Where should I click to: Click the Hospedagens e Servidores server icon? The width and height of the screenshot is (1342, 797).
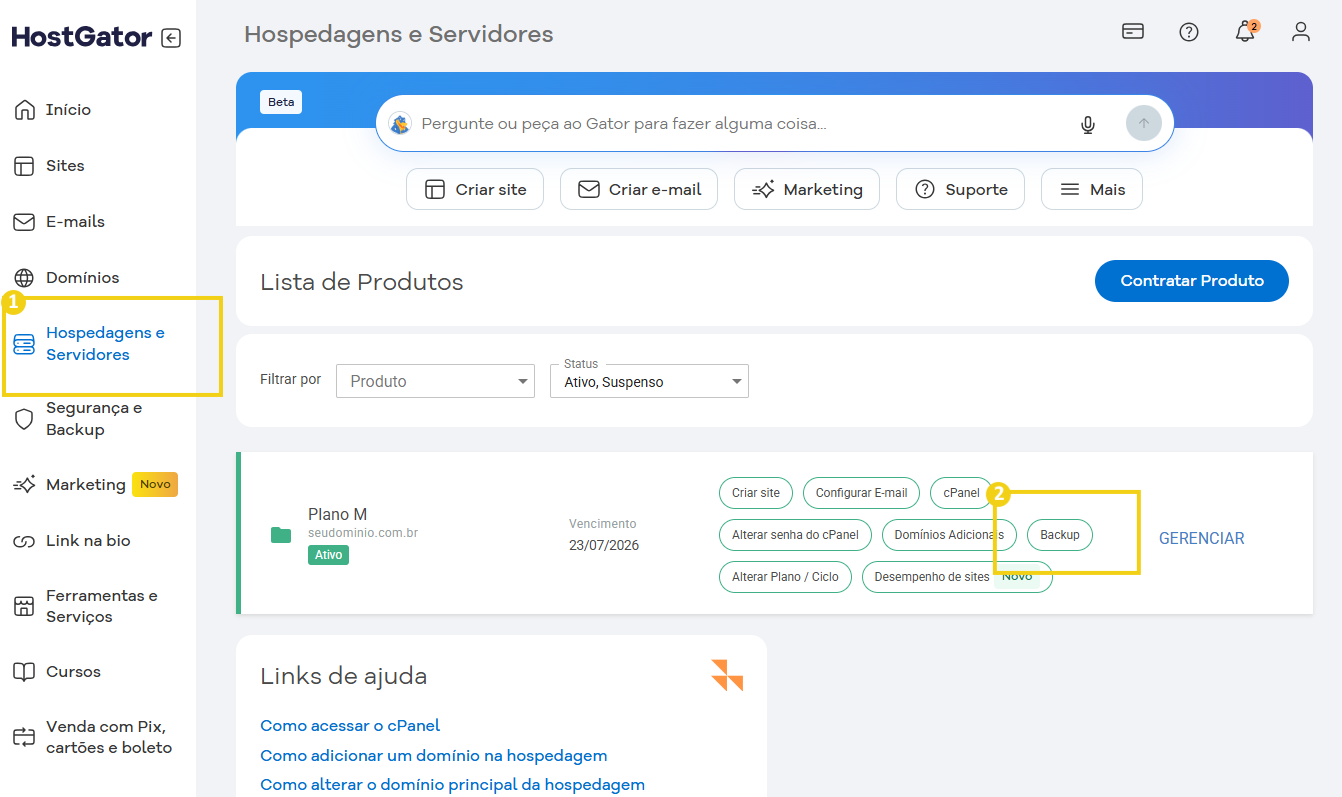tap(24, 345)
